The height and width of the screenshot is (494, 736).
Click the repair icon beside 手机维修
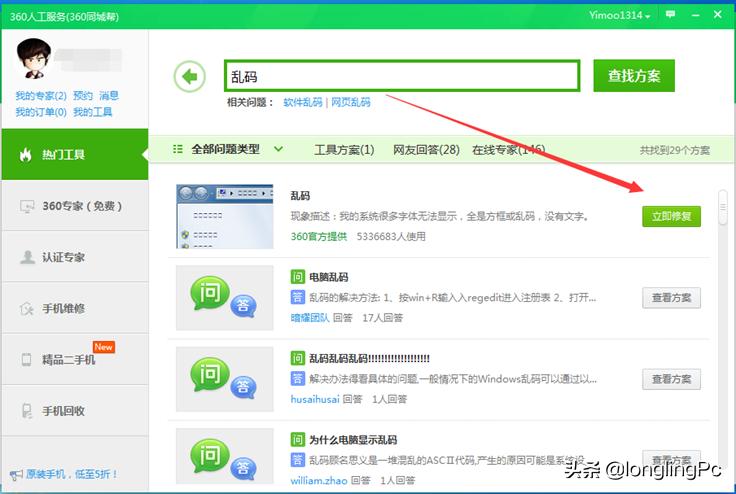(x=27, y=309)
